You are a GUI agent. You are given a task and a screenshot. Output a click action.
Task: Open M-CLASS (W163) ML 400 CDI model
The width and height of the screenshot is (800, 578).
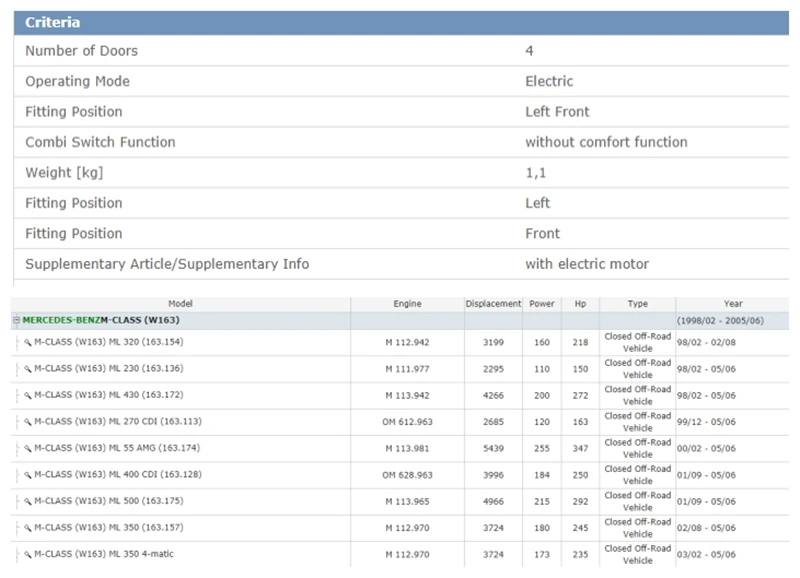click(x=118, y=474)
